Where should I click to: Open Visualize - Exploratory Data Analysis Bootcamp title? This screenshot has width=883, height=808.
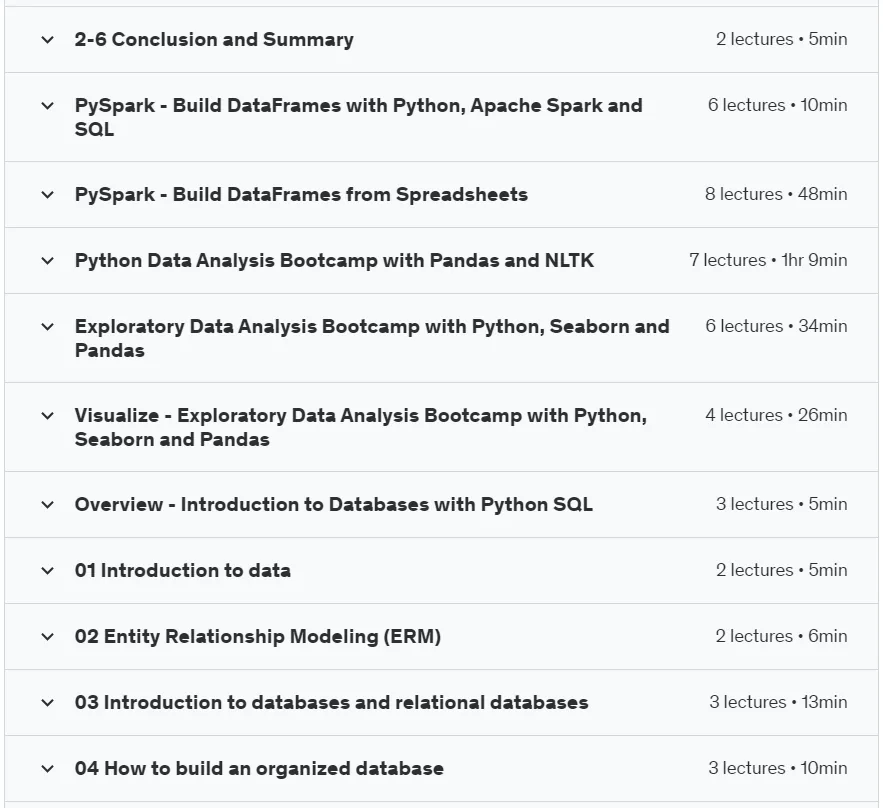(360, 427)
